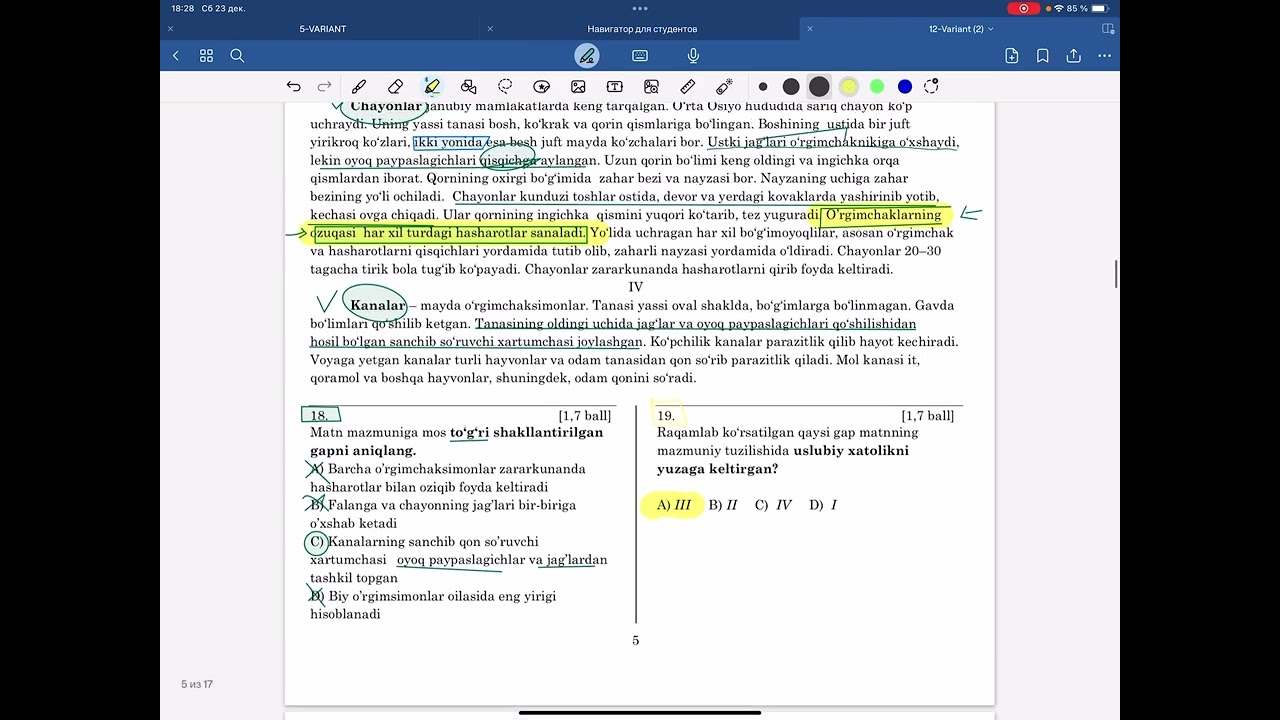Open the three-dot more options menu
The image size is (1280, 720).
coord(1104,56)
